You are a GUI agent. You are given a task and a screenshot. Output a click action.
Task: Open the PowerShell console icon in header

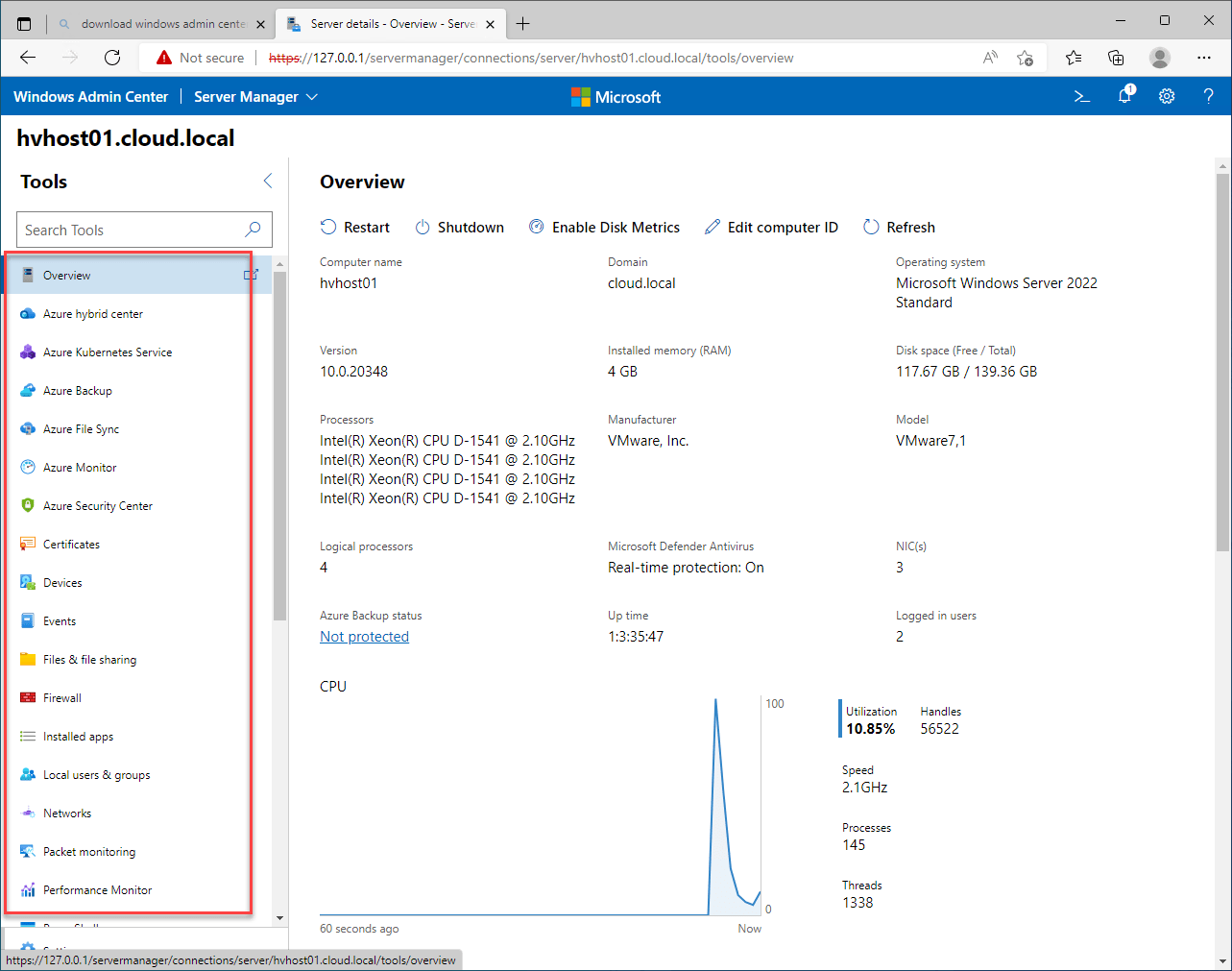(x=1082, y=97)
